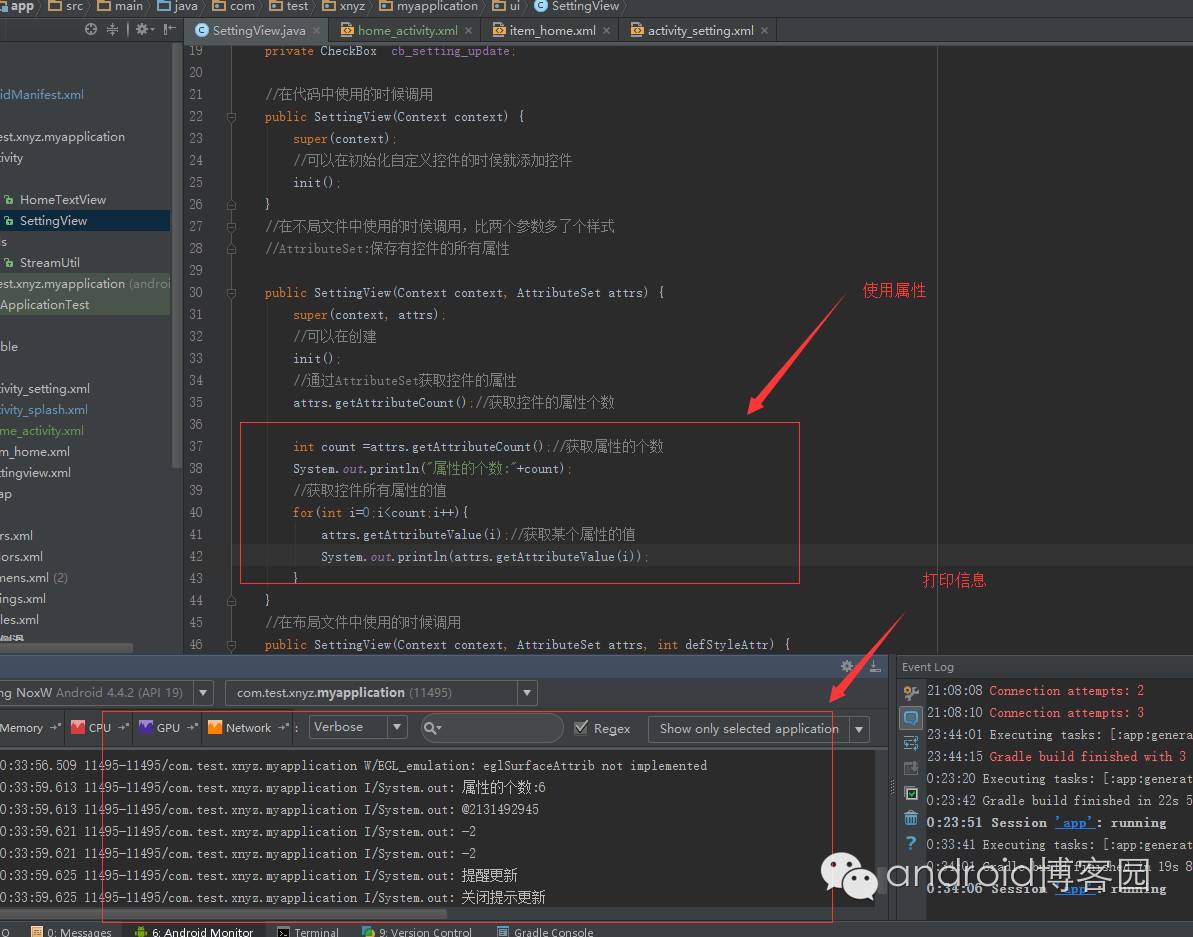Open Android Monitor tool window tab
This screenshot has height=937, width=1193.
(x=194, y=931)
